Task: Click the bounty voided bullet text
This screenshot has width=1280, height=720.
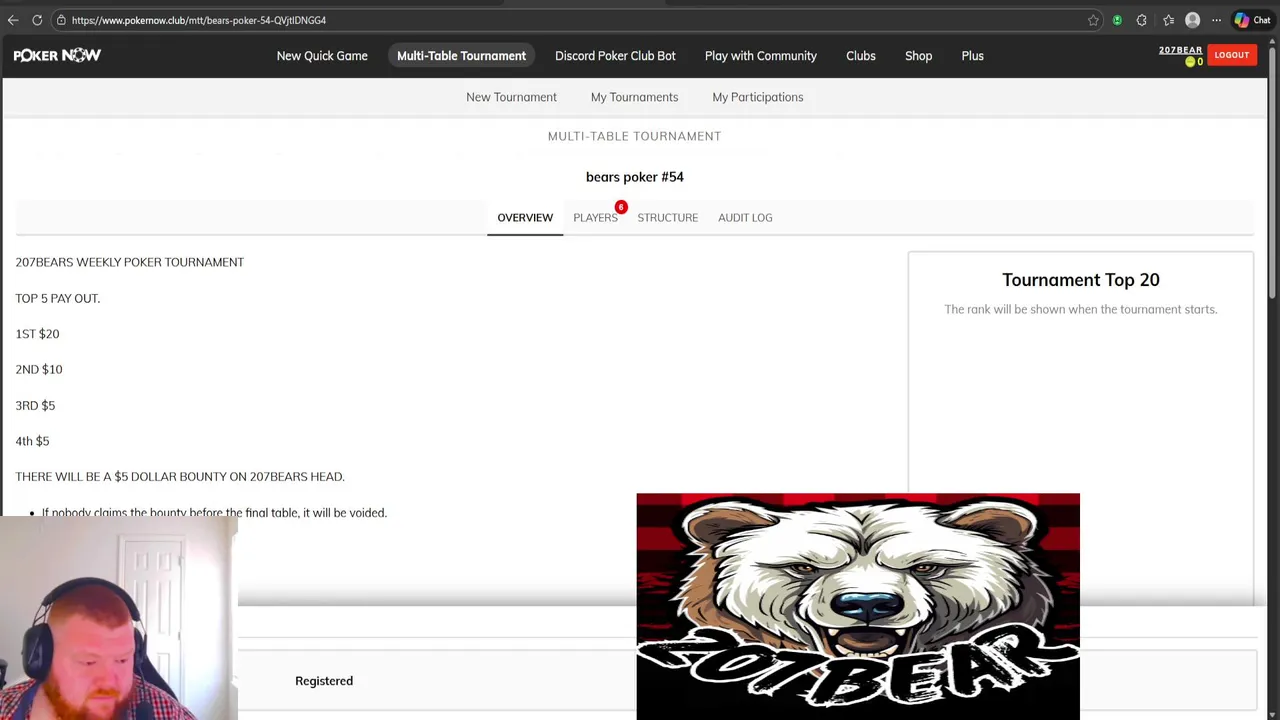Action: [x=214, y=512]
